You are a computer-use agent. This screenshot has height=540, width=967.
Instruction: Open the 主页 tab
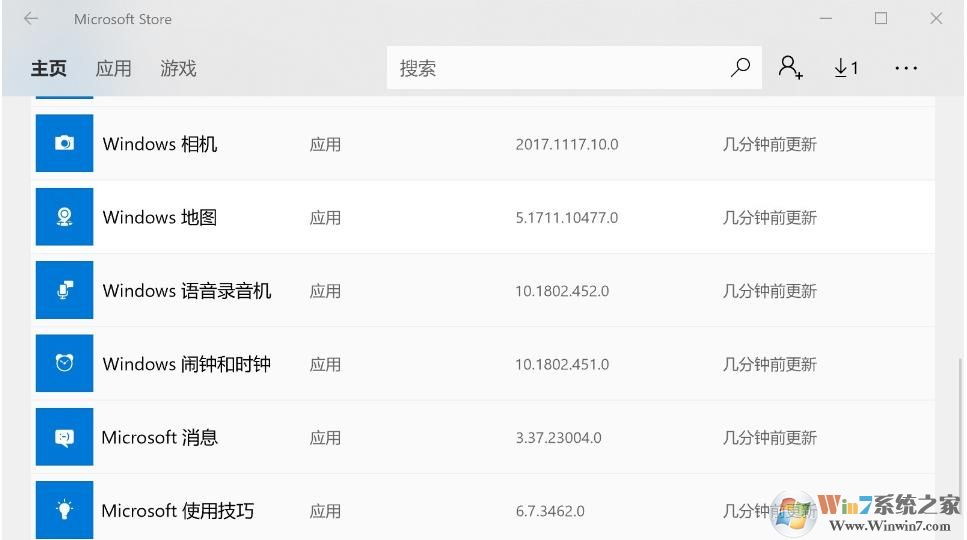coord(49,68)
